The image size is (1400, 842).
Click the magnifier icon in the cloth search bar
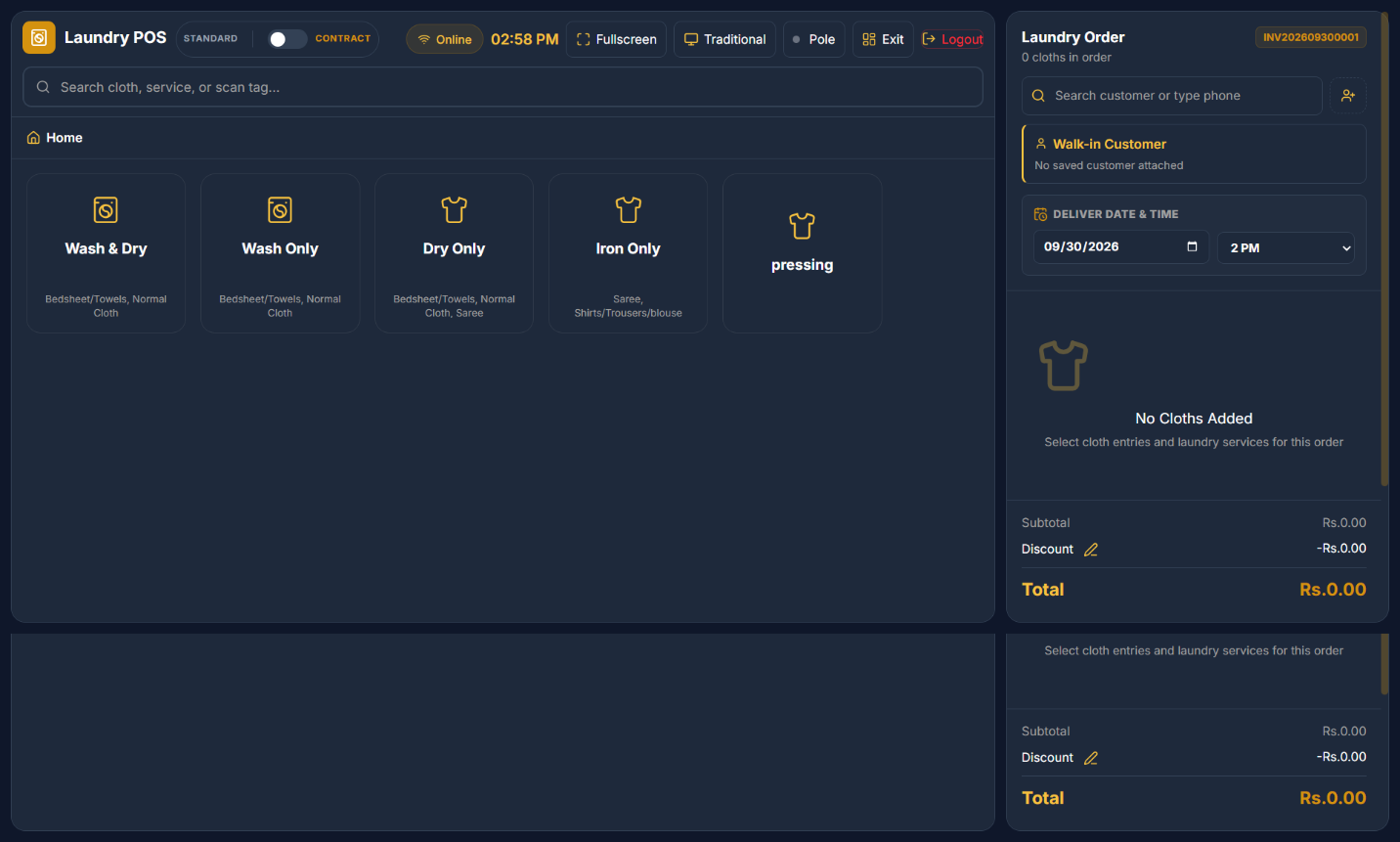click(x=43, y=87)
